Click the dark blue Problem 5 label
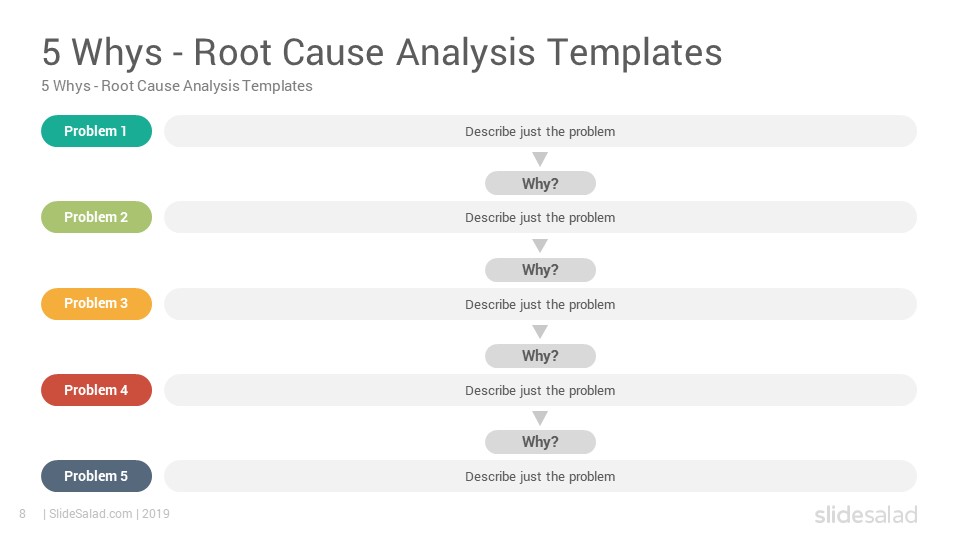Screen dimensions: 960x540 click(96, 476)
